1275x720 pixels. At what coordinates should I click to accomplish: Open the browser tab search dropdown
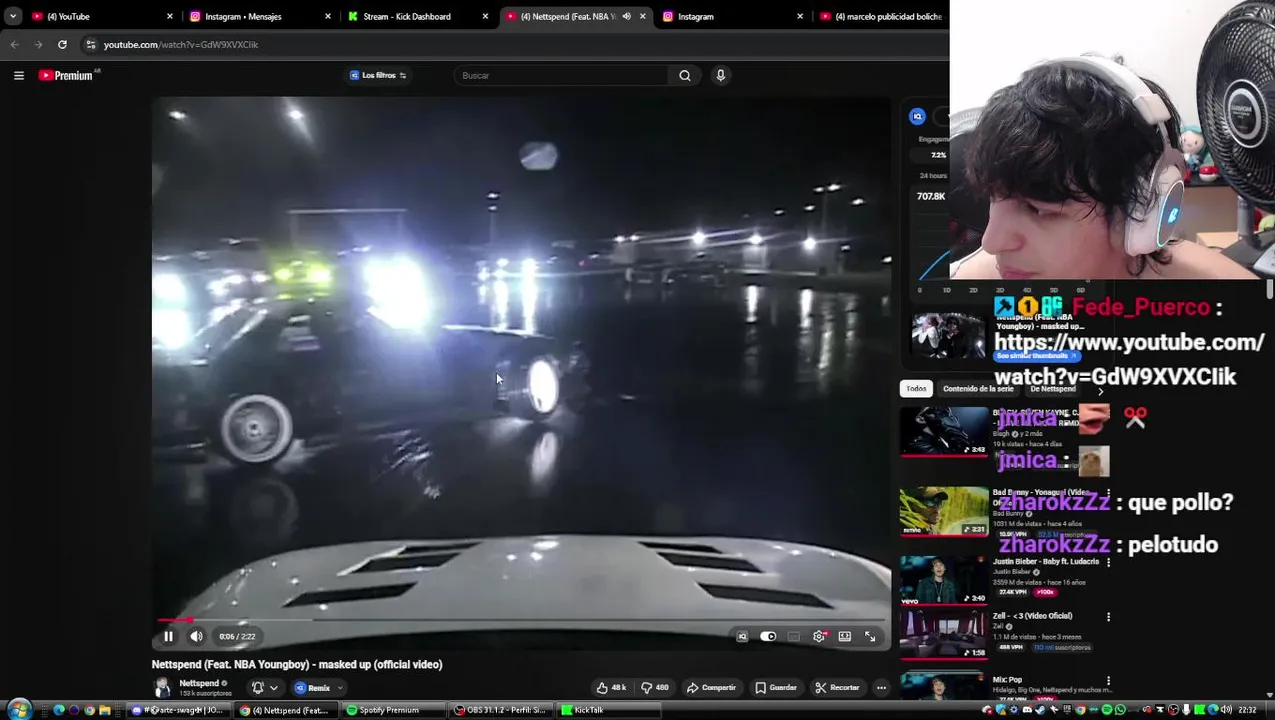(x=12, y=16)
